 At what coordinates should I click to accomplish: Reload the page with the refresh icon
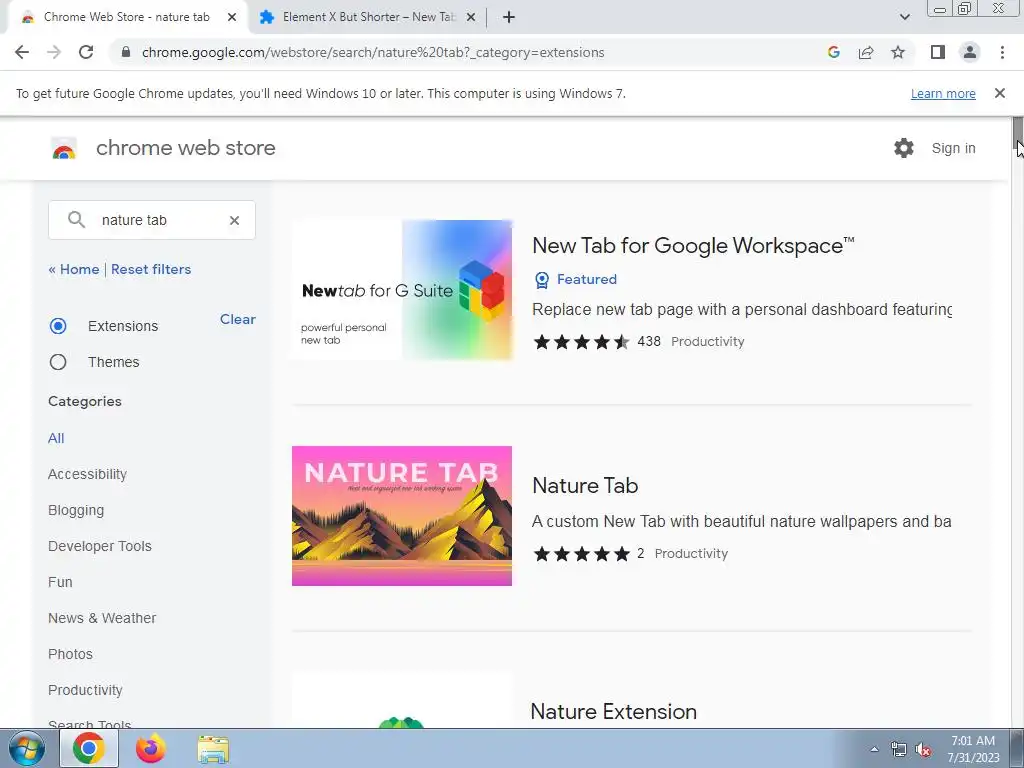click(x=86, y=52)
